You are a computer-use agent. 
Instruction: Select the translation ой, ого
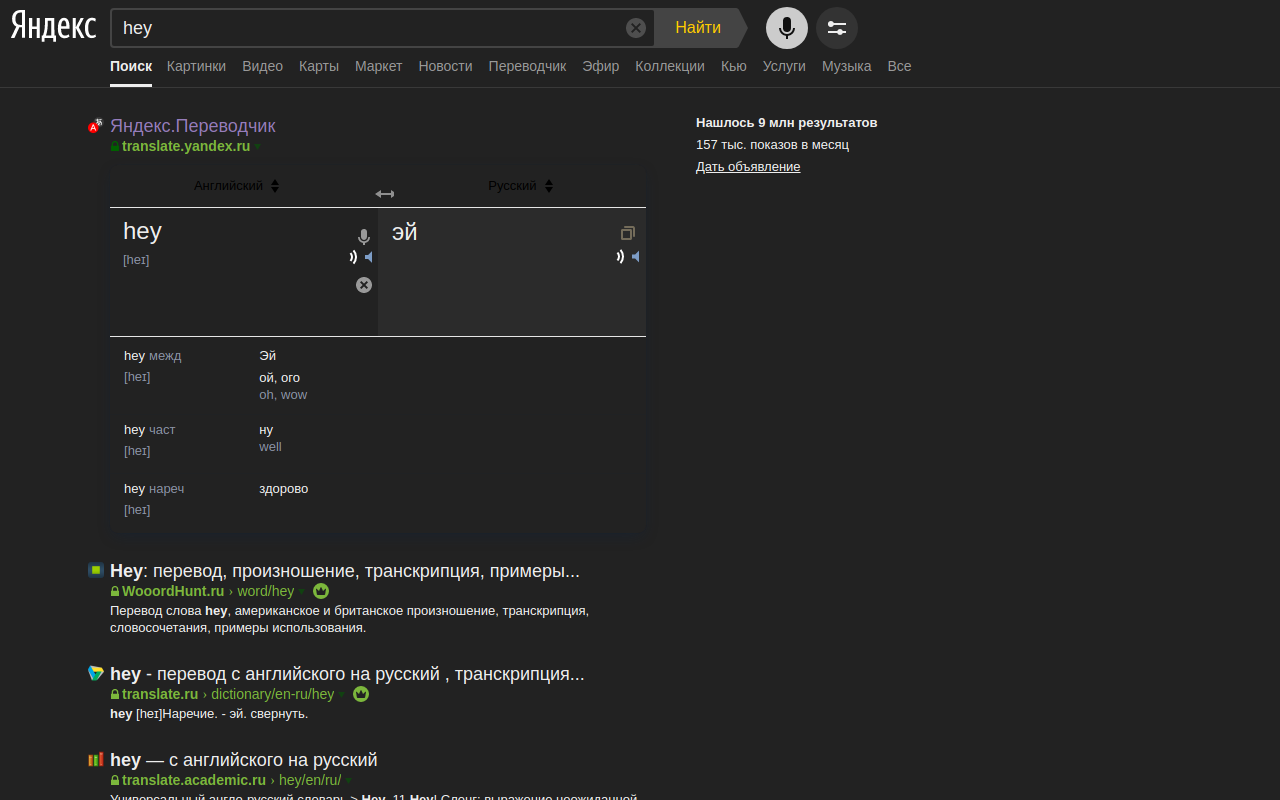pos(279,378)
